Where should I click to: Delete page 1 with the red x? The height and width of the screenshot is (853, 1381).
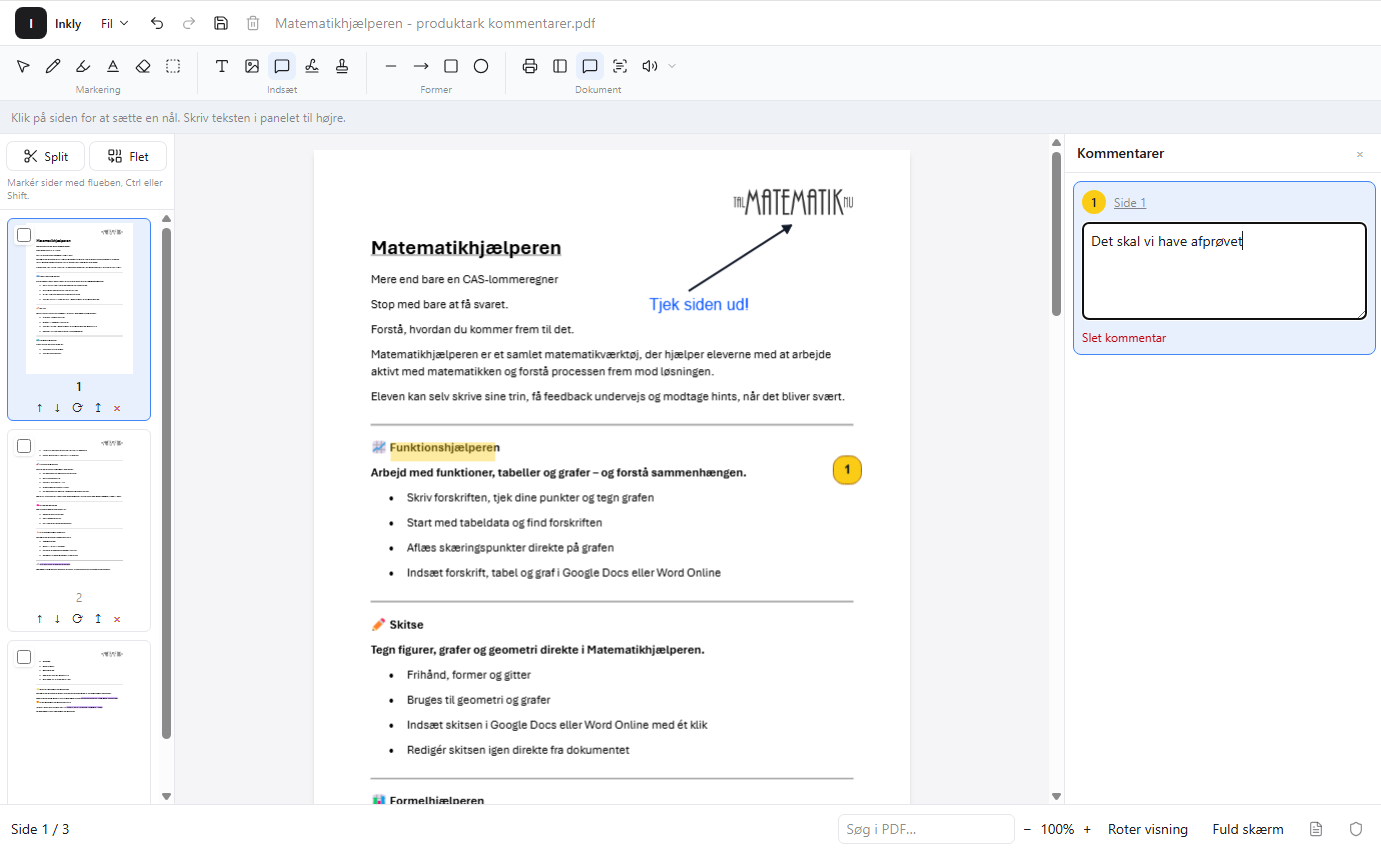coord(117,408)
